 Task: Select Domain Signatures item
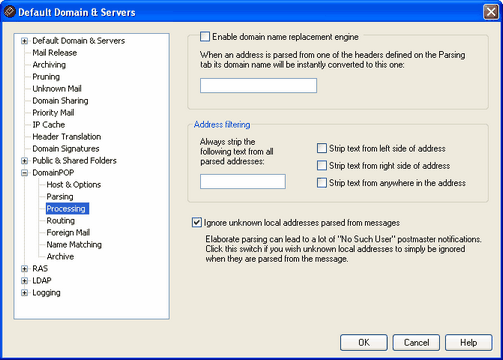click(66, 149)
